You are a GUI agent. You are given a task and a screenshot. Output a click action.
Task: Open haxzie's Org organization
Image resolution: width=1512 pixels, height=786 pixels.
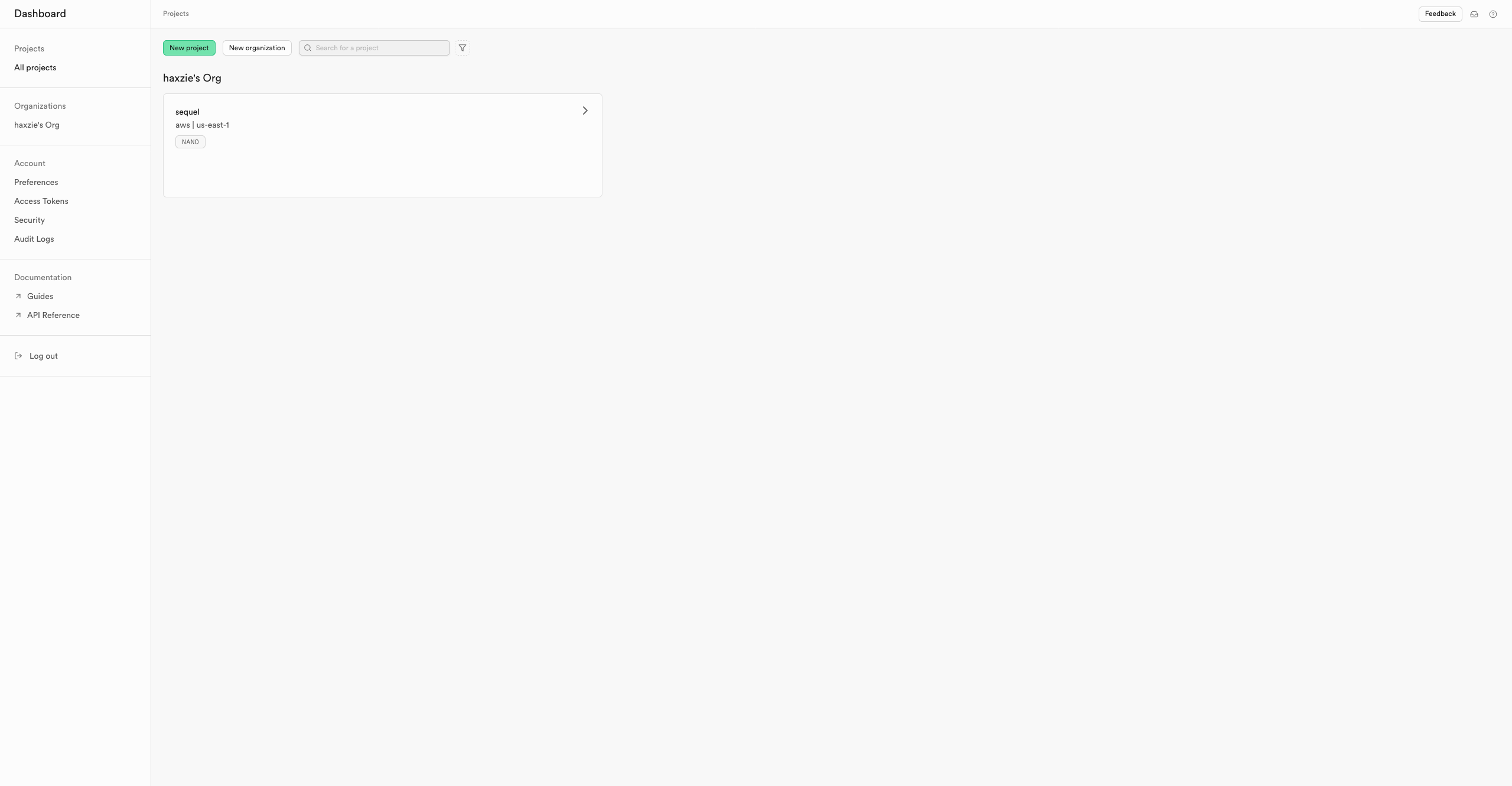[36, 125]
